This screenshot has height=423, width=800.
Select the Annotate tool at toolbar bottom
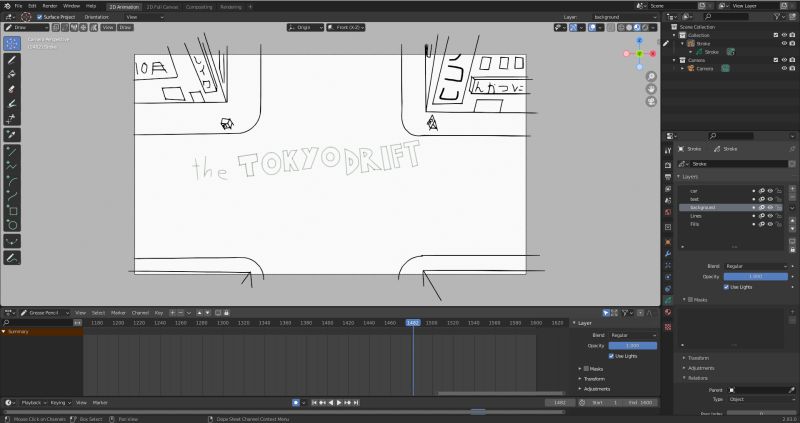[12, 258]
